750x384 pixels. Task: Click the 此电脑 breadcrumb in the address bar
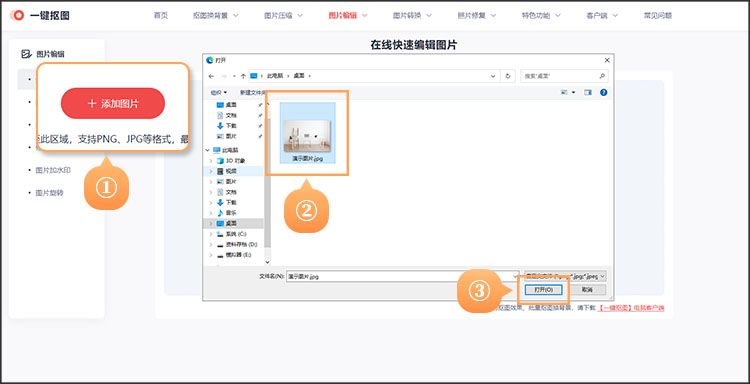coord(275,76)
